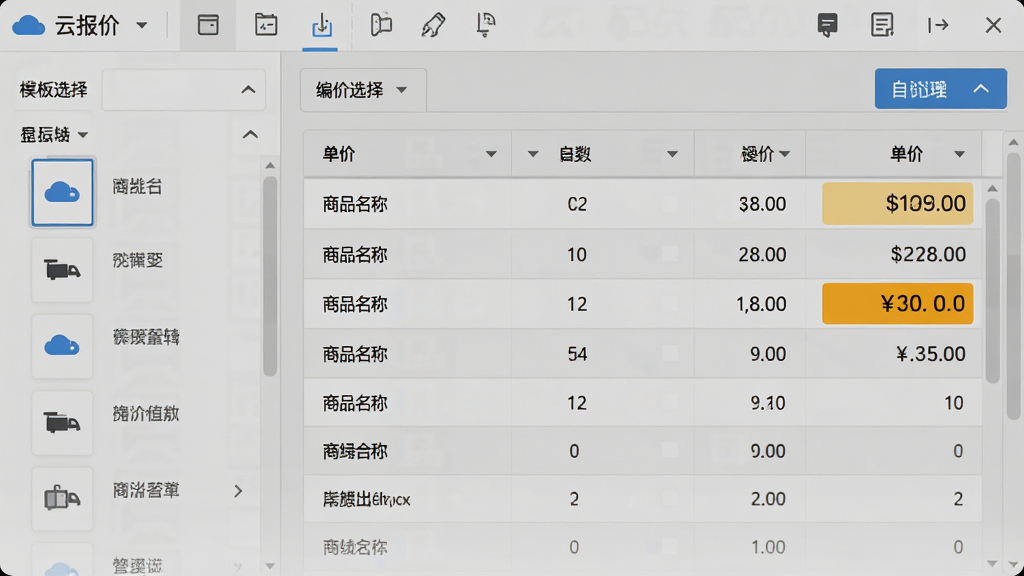
Task: Click the window layout icon in toolbar
Action: point(208,25)
